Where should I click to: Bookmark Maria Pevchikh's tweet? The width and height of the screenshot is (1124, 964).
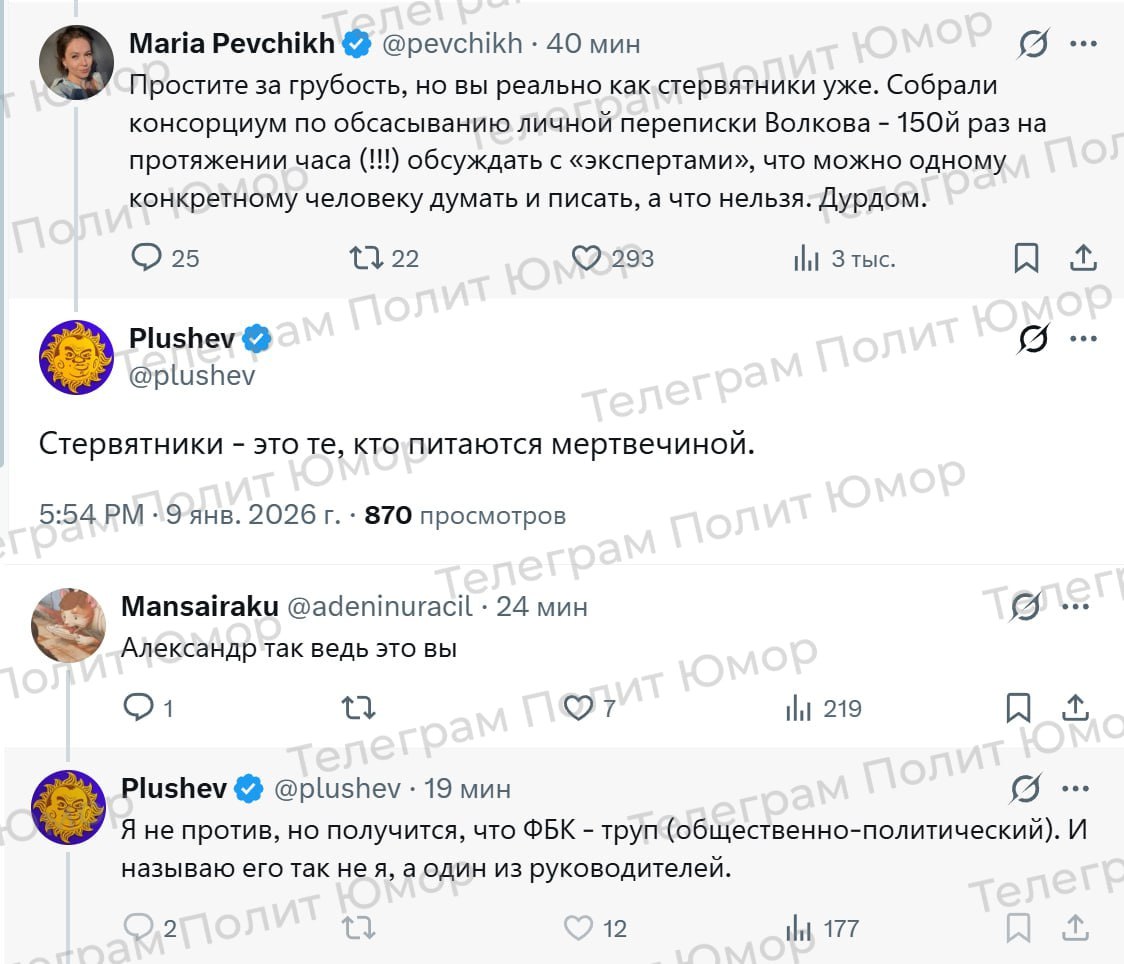point(1026,258)
